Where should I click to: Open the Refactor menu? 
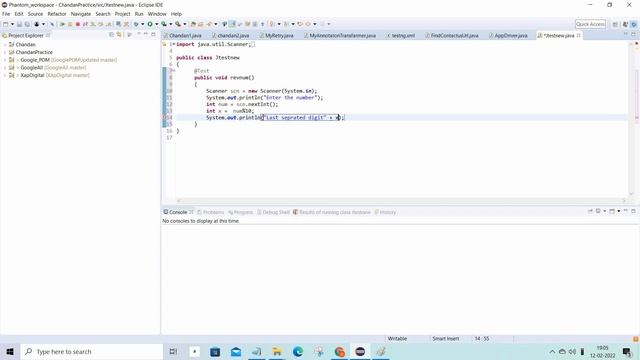pos(57,14)
